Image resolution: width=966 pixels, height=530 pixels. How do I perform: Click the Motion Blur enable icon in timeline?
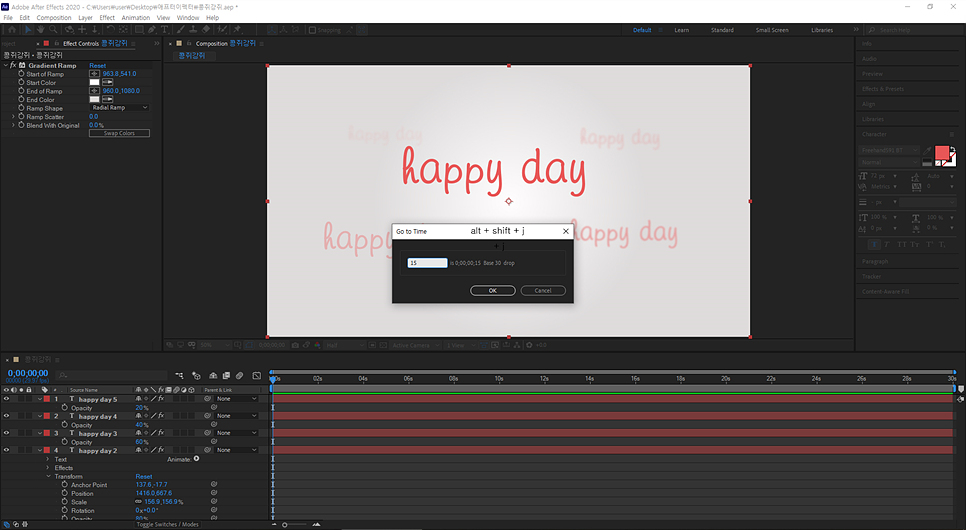[x=240, y=375]
